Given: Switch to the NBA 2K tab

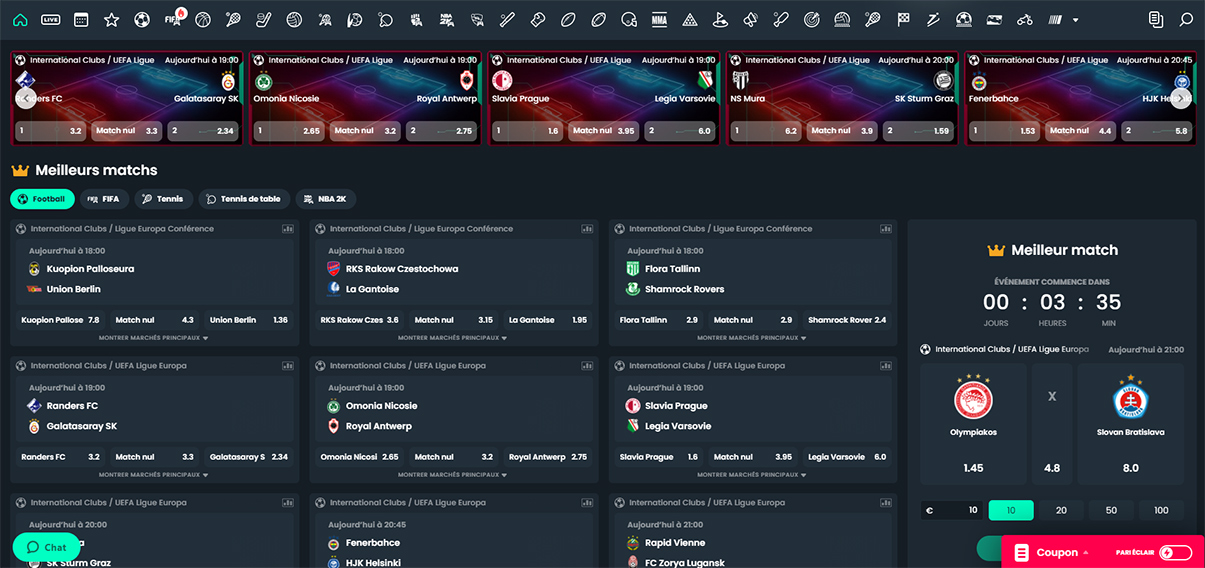Looking at the screenshot, I should pos(327,199).
